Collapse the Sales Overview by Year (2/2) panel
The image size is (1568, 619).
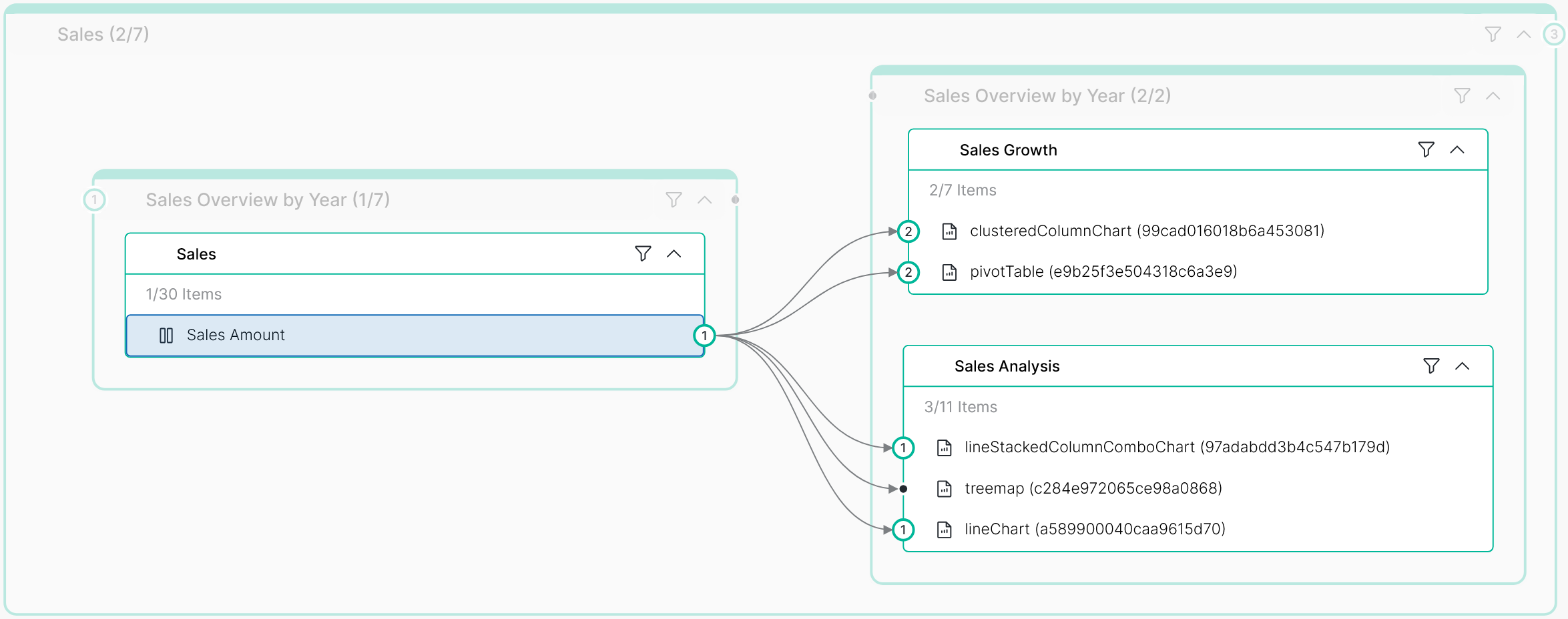coord(1493,95)
